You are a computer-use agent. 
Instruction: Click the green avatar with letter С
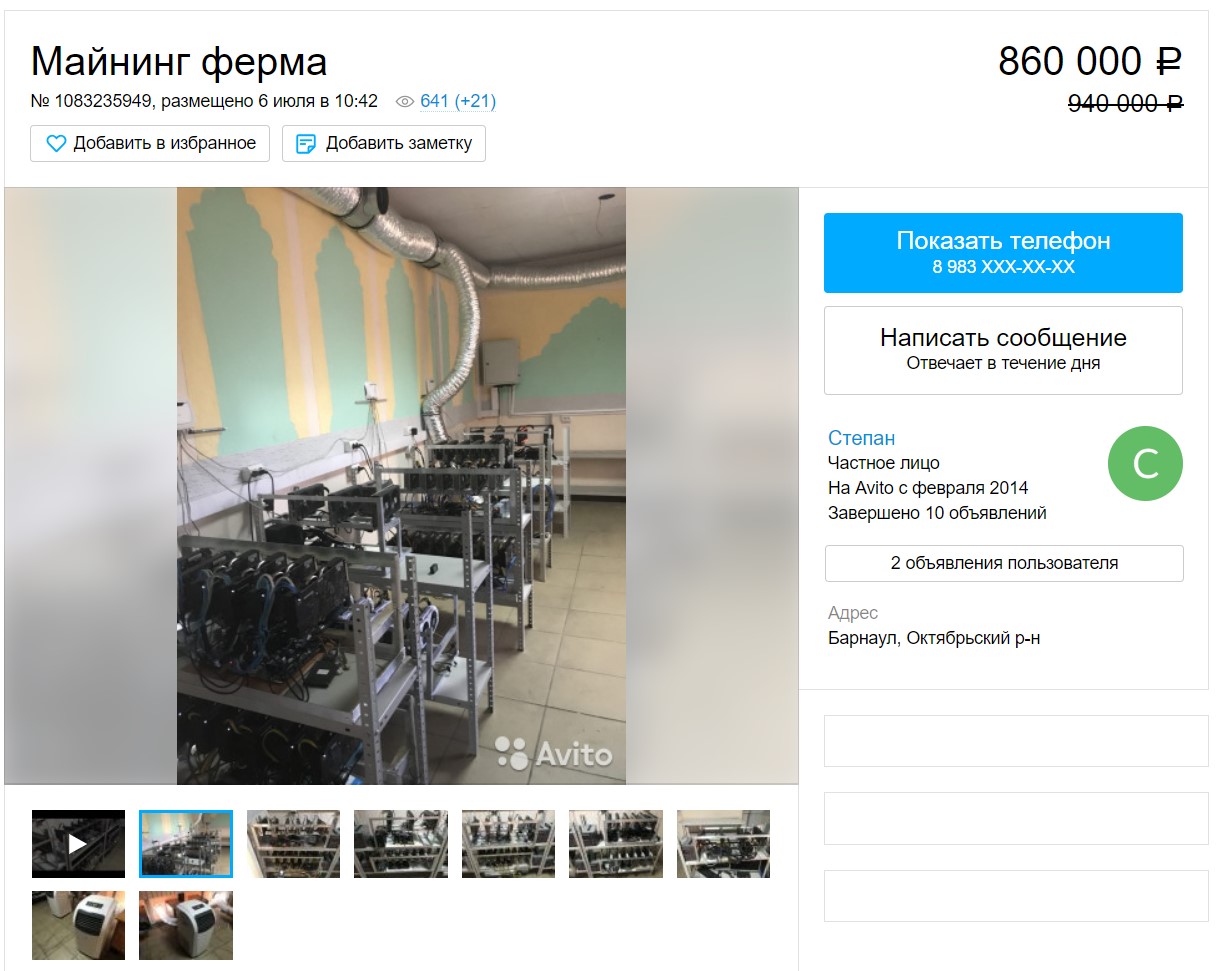point(1145,464)
